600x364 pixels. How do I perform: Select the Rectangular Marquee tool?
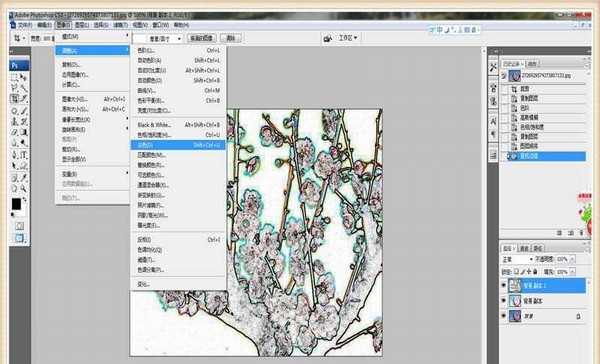point(14,78)
